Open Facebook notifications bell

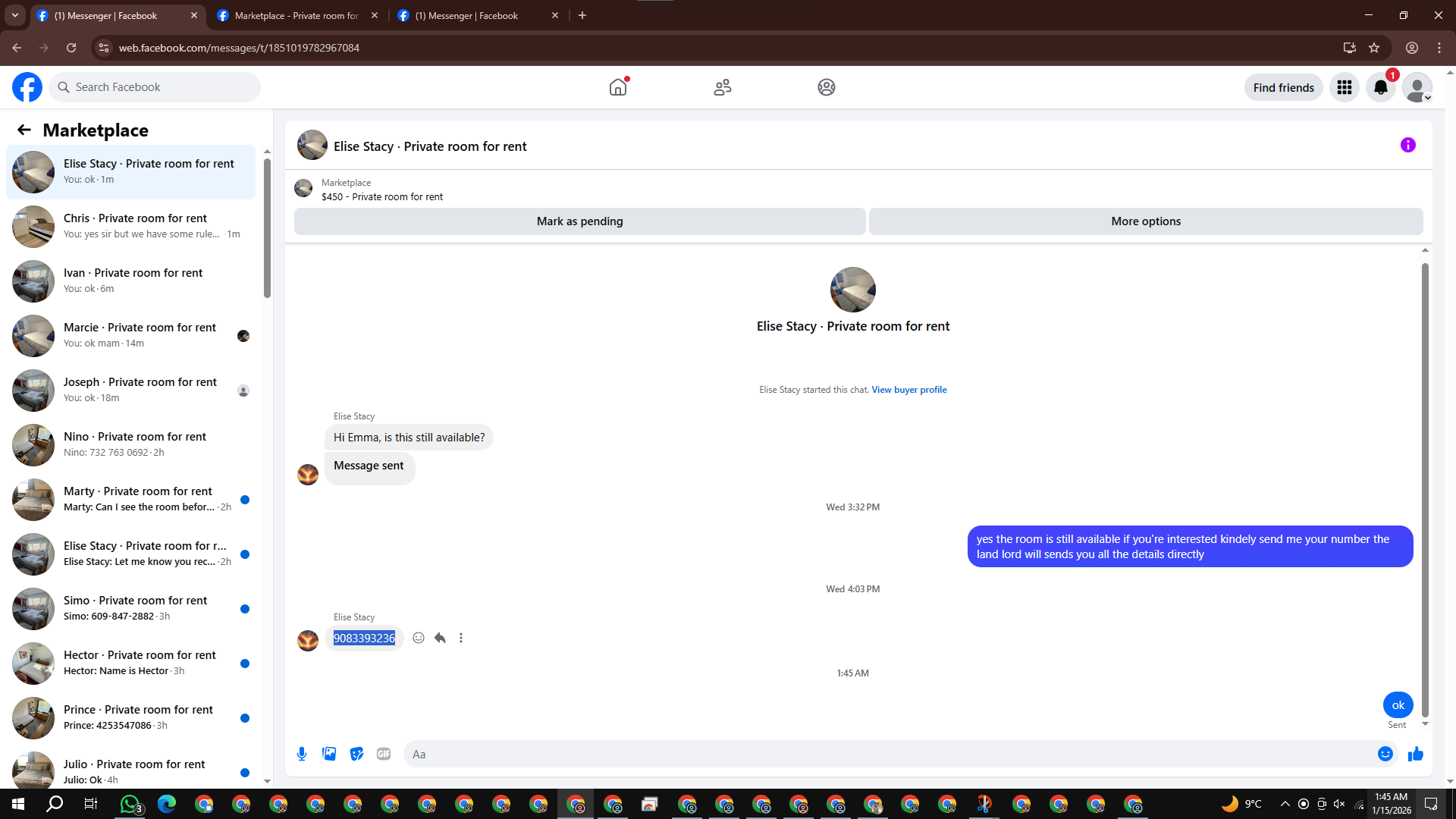[x=1380, y=87]
